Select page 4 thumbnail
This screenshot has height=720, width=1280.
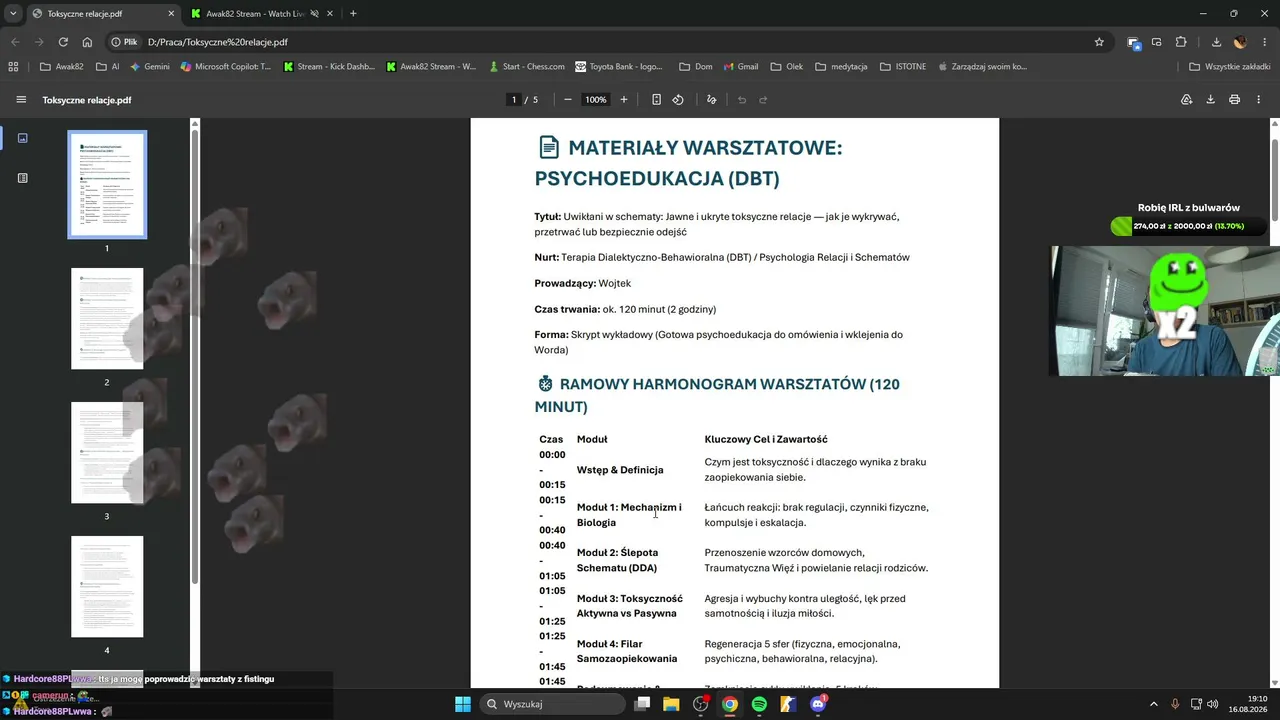pos(107,586)
